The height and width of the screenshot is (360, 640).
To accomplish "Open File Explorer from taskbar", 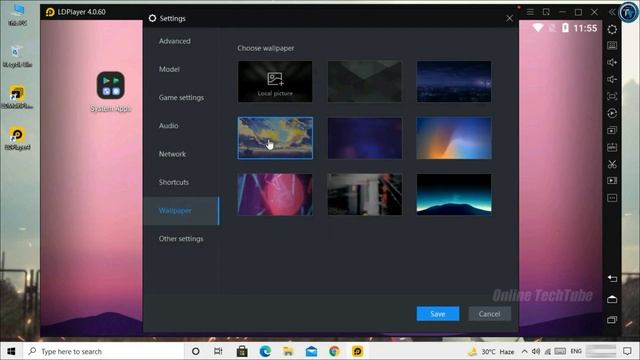I will (288, 351).
